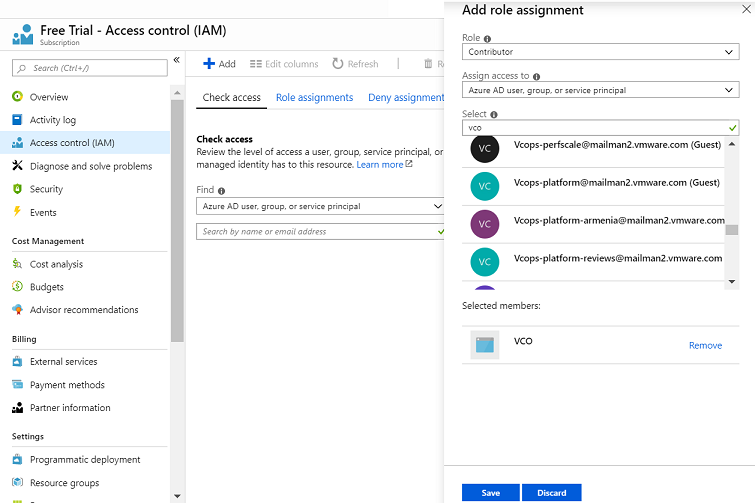Viewport: 755px width, 503px height.
Task: Click the Overview icon in sidebar
Action: point(17,97)
